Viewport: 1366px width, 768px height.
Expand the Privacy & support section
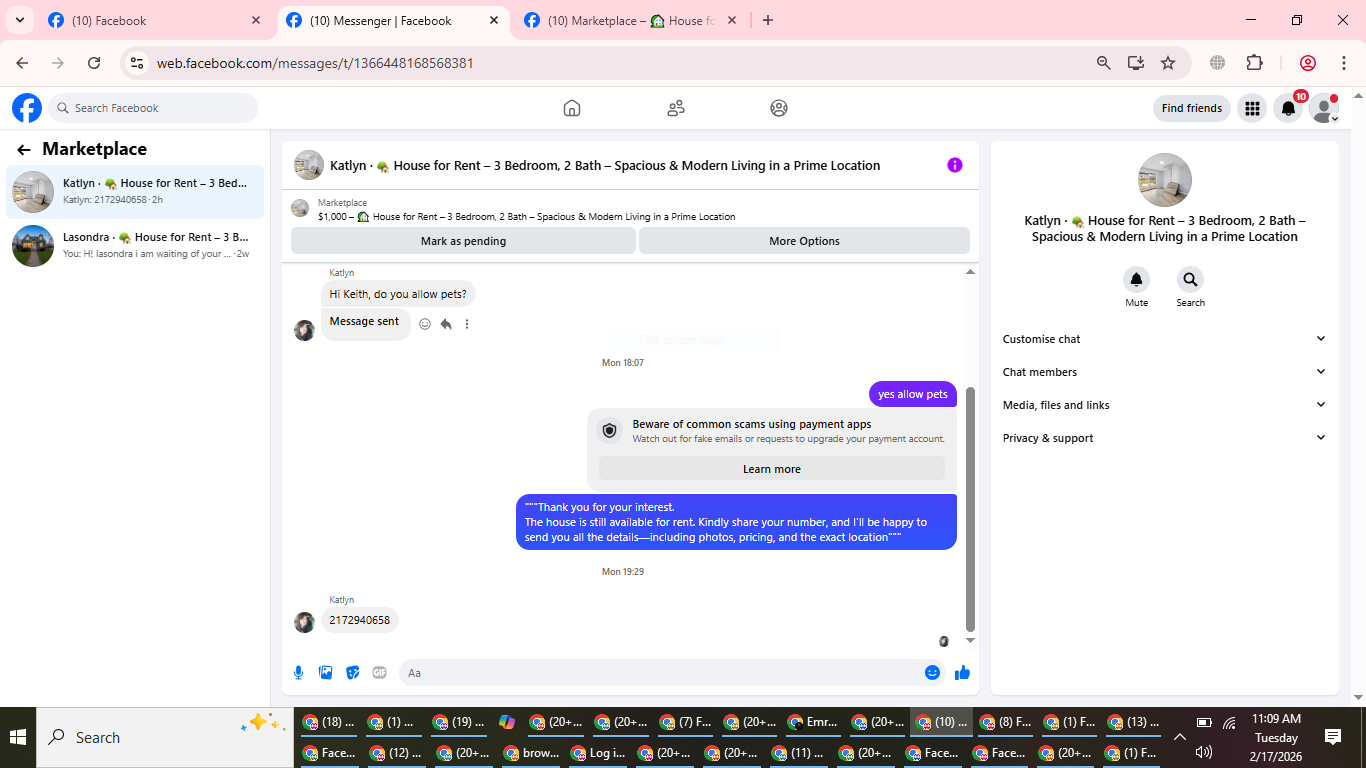click(1164, 438)
